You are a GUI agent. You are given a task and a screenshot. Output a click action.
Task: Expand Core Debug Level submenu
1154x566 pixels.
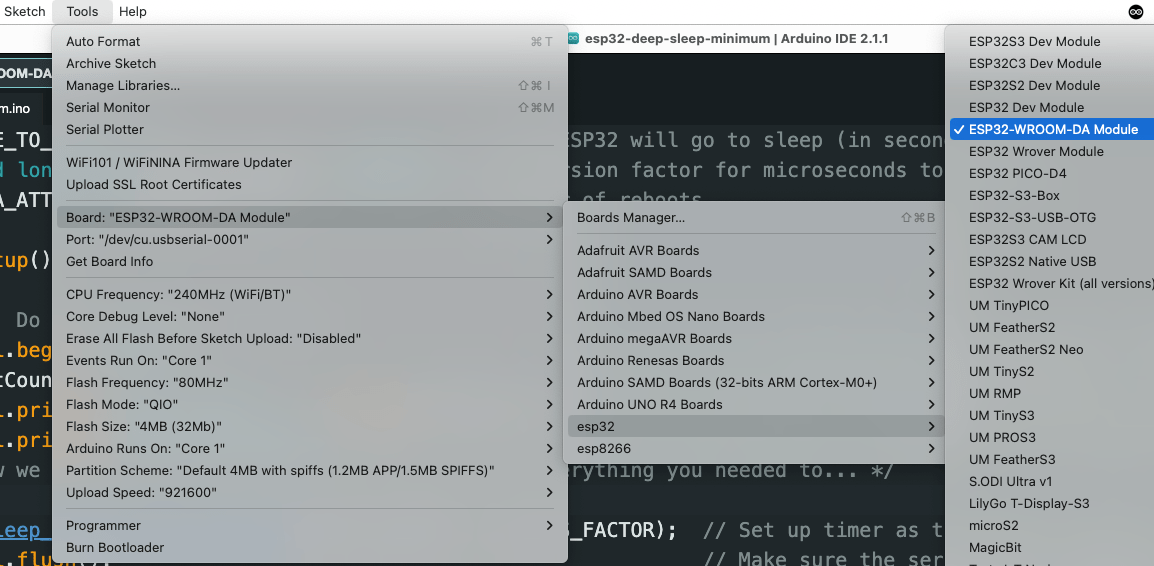coord(310,316)
